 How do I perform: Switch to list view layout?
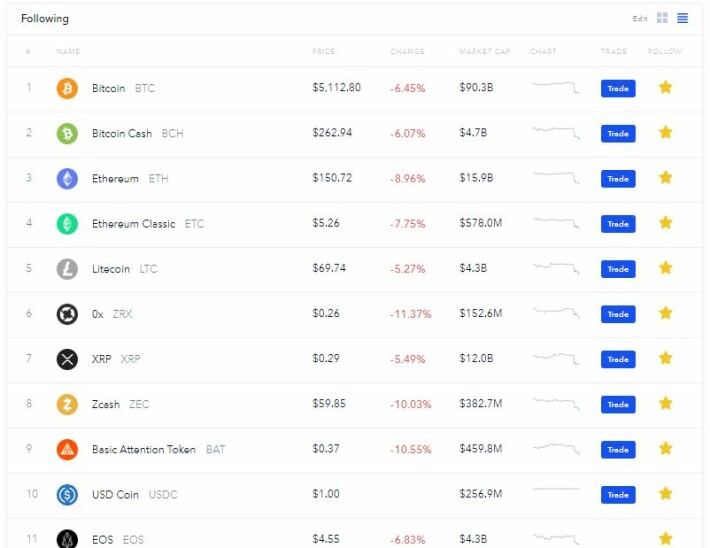(x=682, y=18)
